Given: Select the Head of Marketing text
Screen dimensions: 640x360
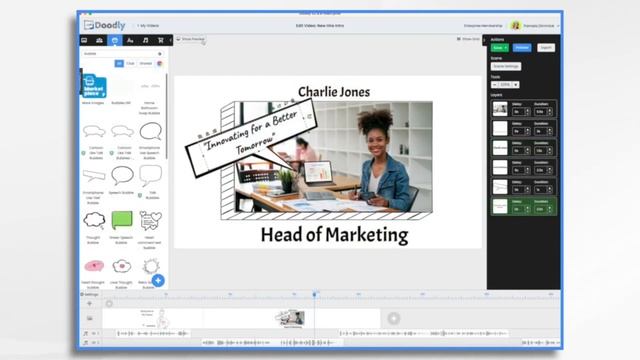Looking at the screenshot, I should [334, 235].
